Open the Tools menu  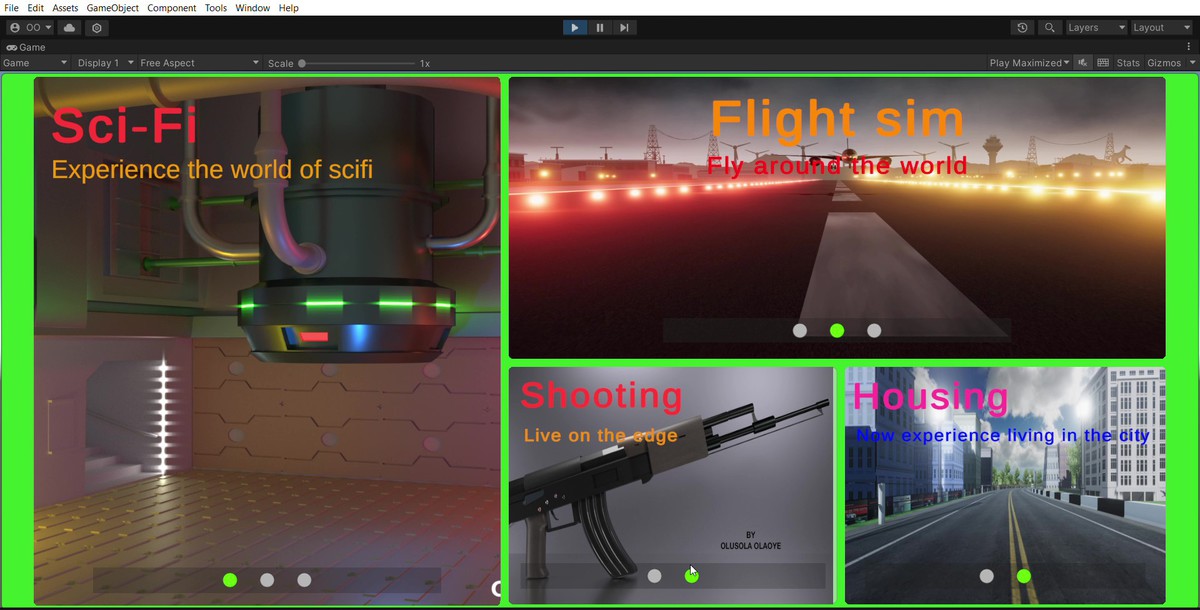point(216,7)
